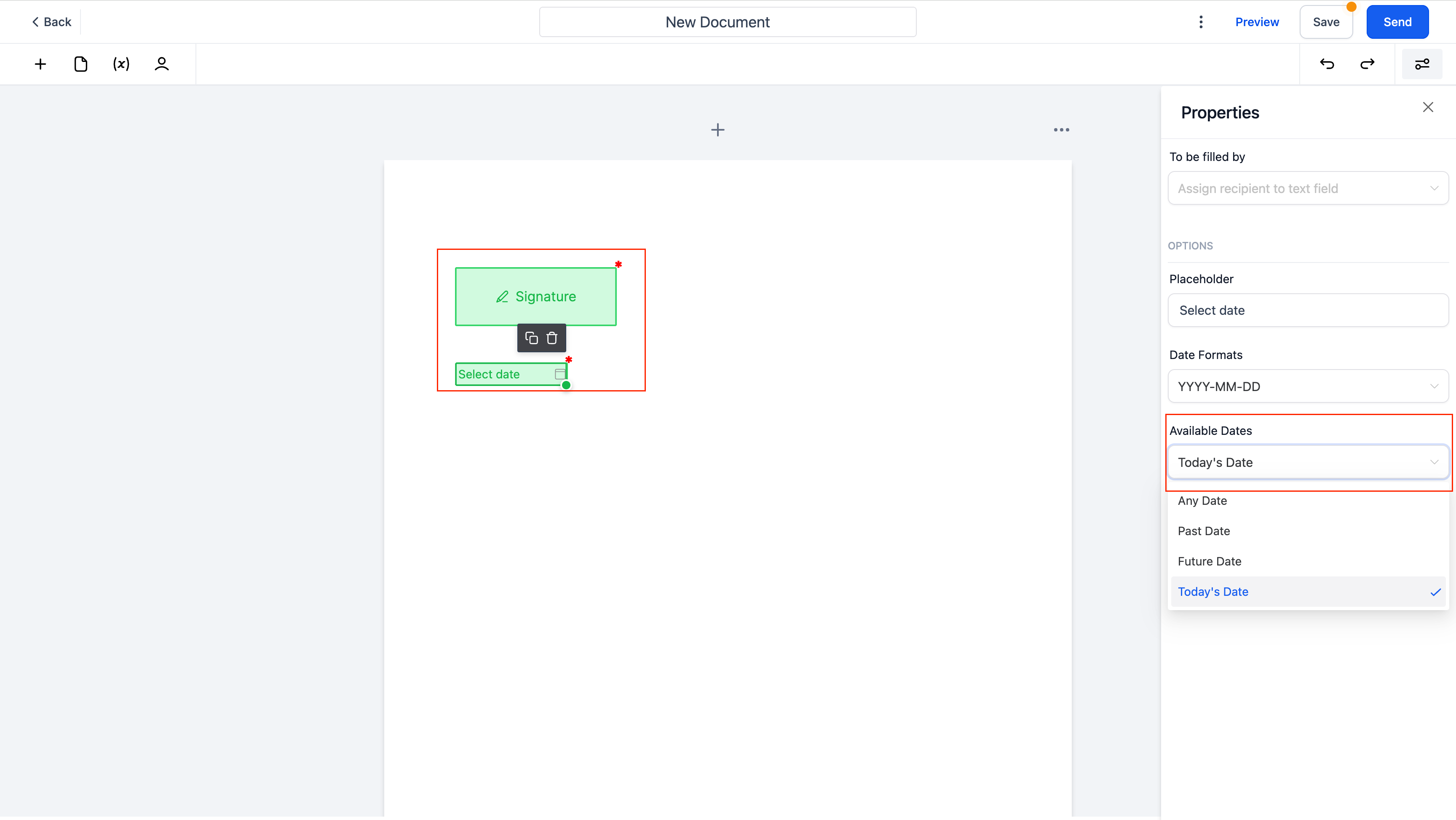Click the Send button
Screen dimensions: 1456x820
point(1398,22)
